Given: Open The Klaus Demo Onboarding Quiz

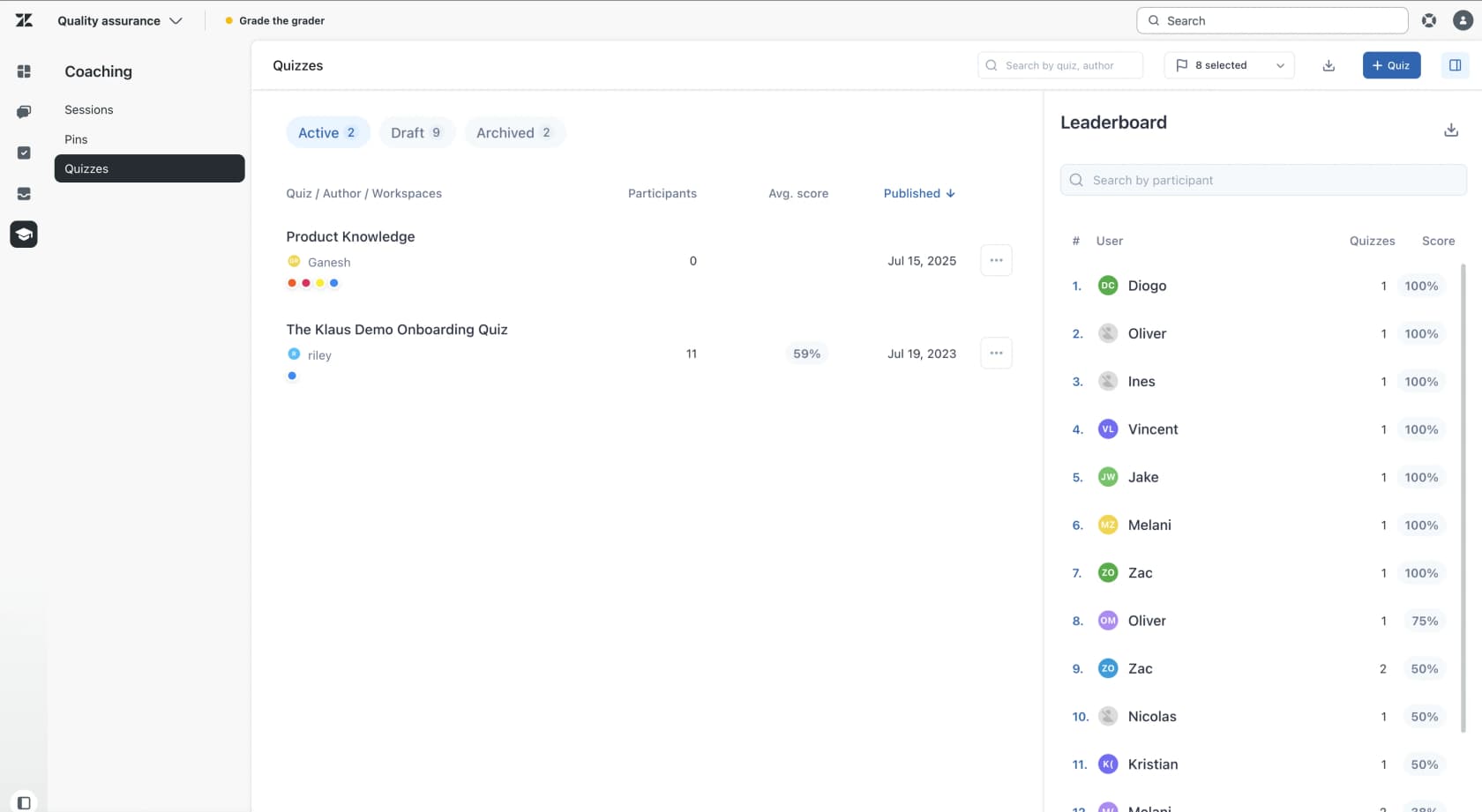Looking at the screenshot, I should [397, 330].
